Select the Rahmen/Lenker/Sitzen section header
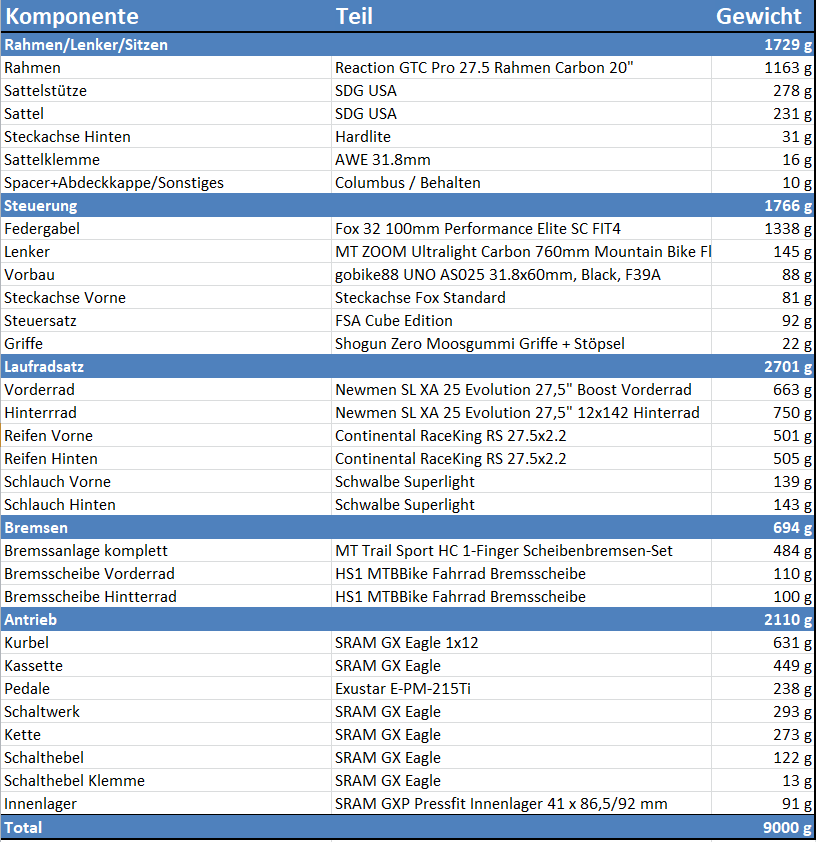Screen dimensions: 816x842 point(86,45)
